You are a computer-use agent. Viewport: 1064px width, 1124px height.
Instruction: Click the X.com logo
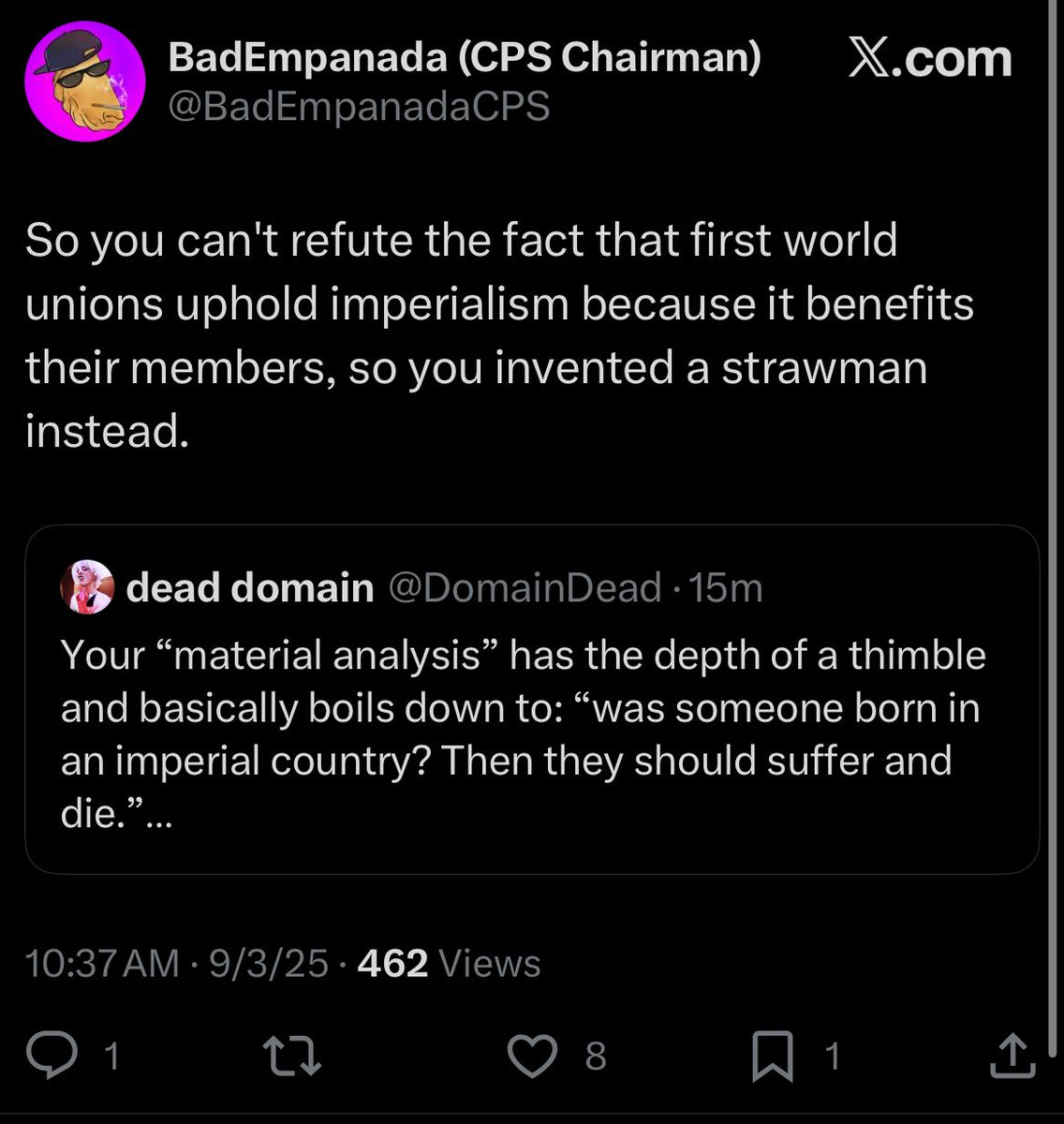929,60
